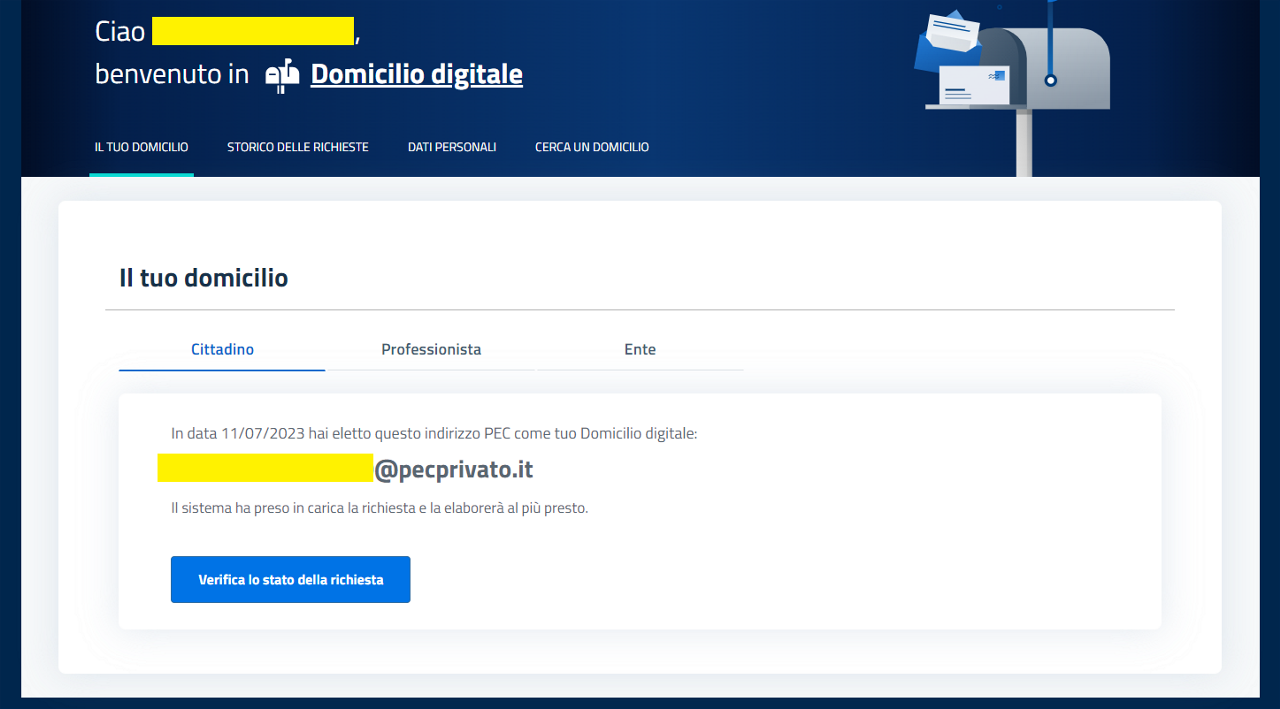Click the white envelope in mailbox slot
Viewport: 1280px width, 709px height.
974,87
